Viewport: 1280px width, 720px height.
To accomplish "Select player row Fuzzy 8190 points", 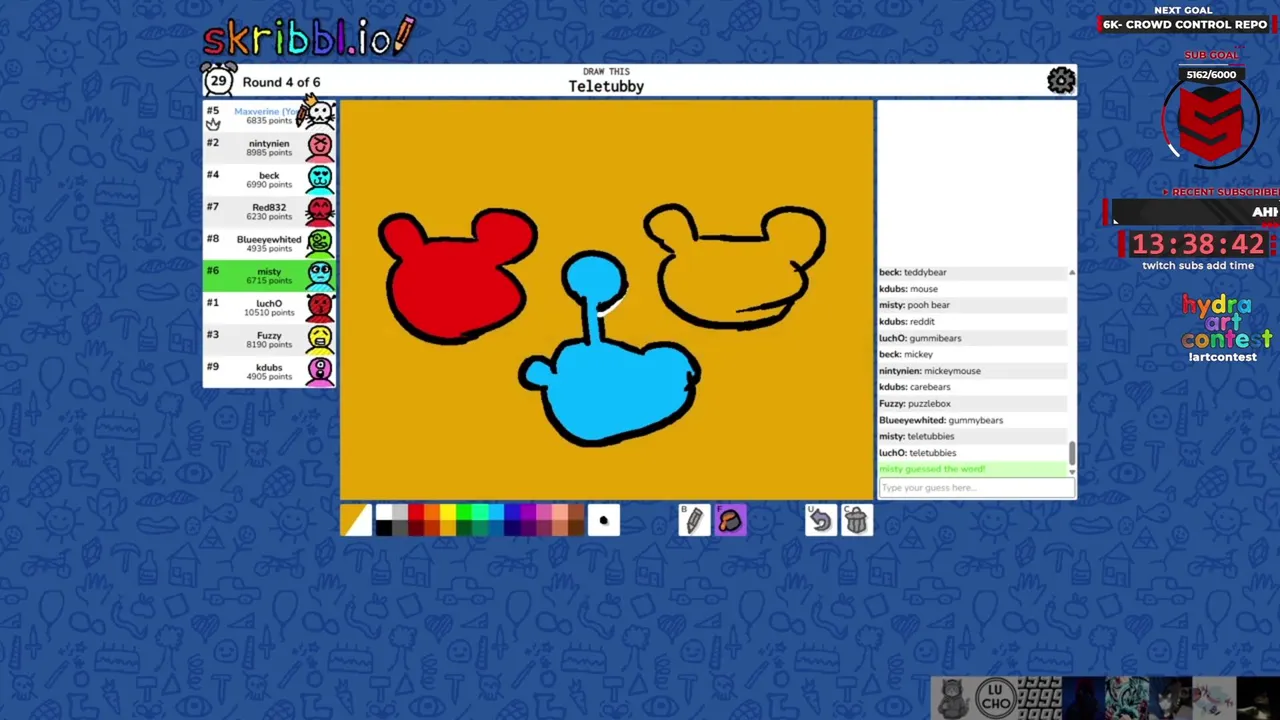I will pos(269,340).
